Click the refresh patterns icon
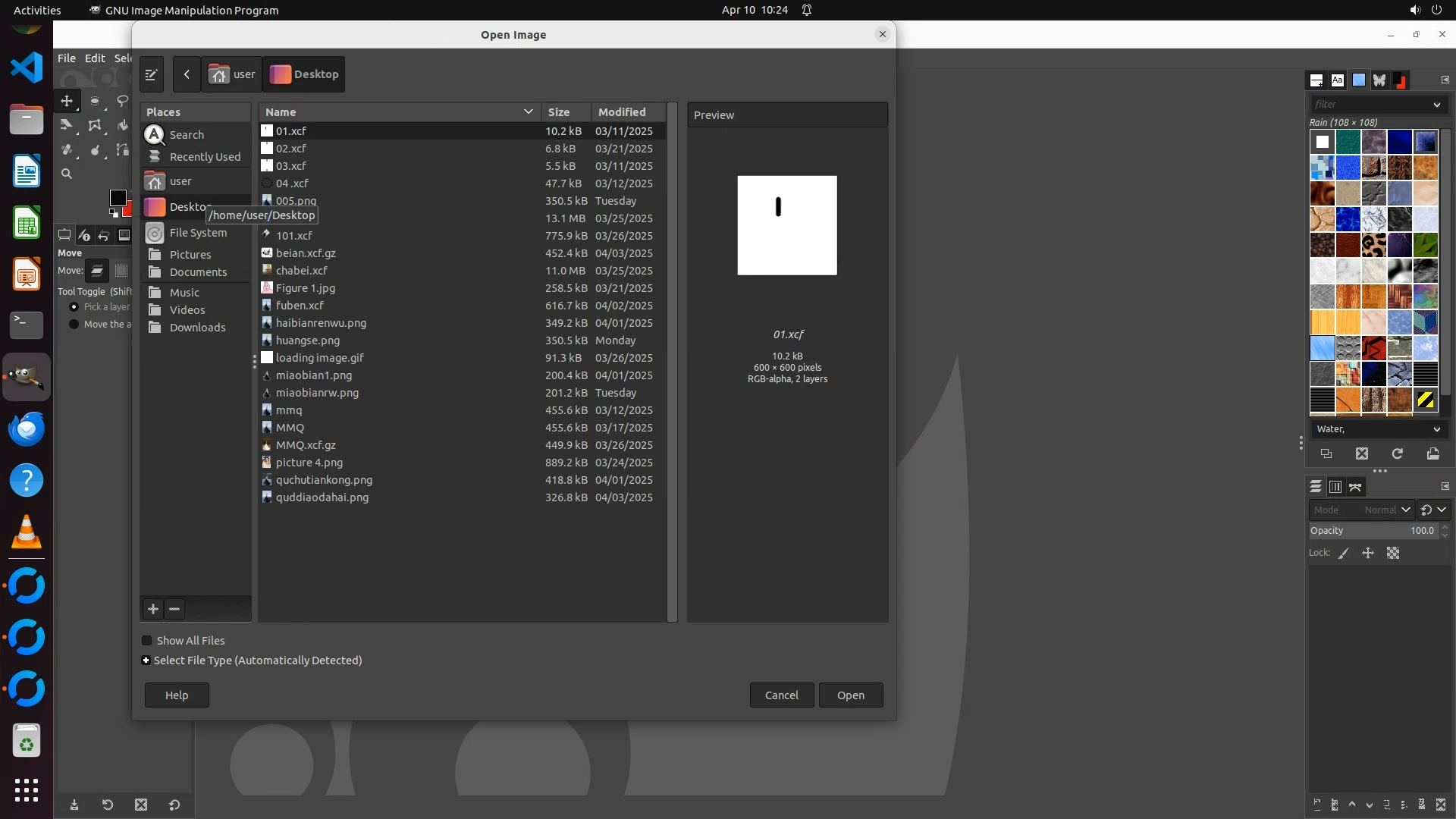The width and height of the screenshot is (1456, 819). [1397, 453]
